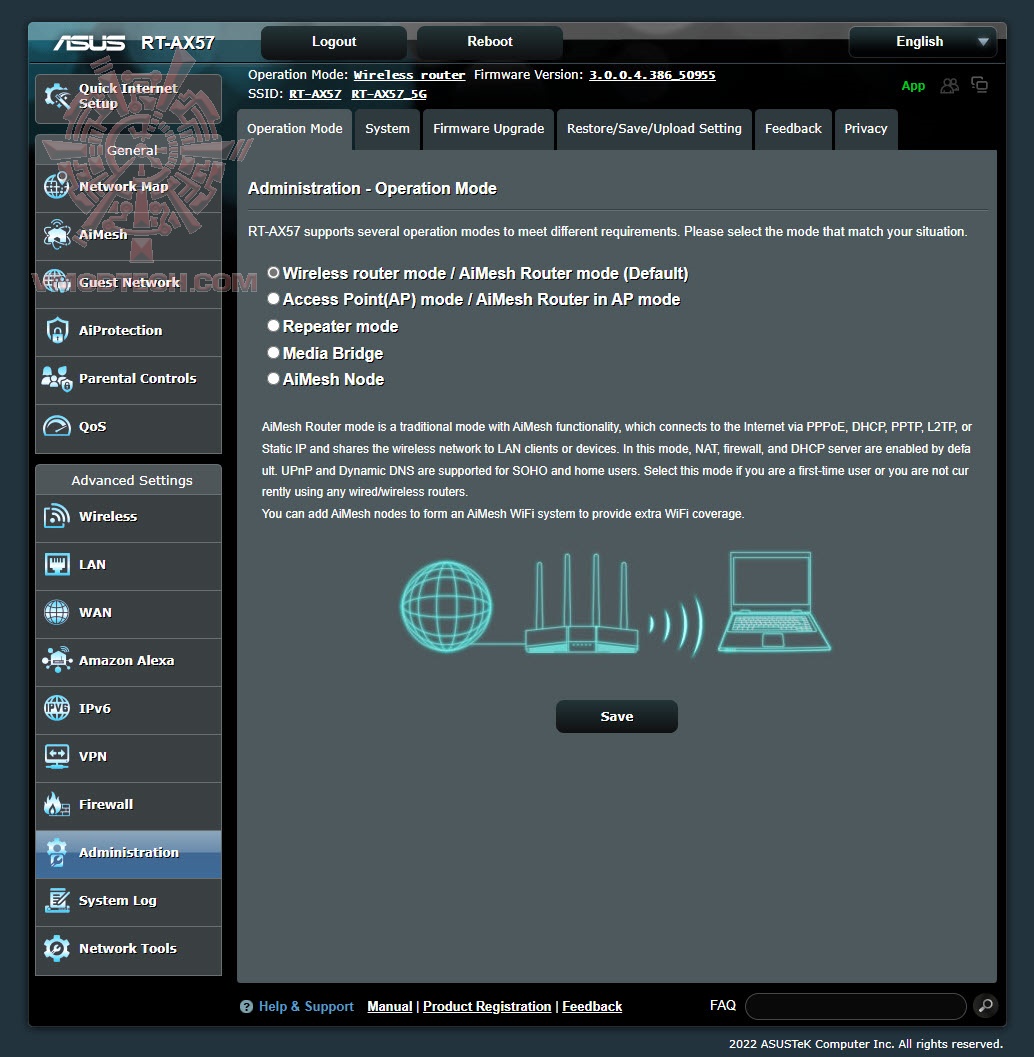The image size is (1034, 1057).
Task: Open the Wireless router operation mode link
Action: pyautogui.click(x=409, y=75)
